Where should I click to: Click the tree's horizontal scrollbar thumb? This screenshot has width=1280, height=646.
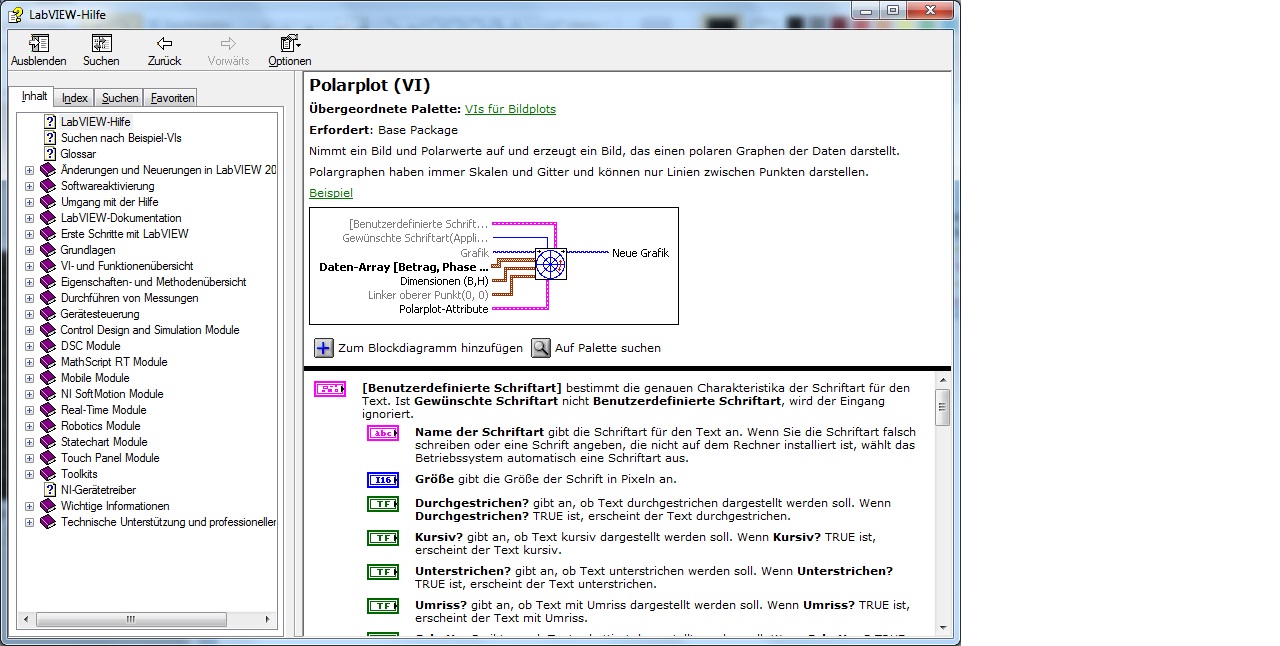(x=131, y=620)
